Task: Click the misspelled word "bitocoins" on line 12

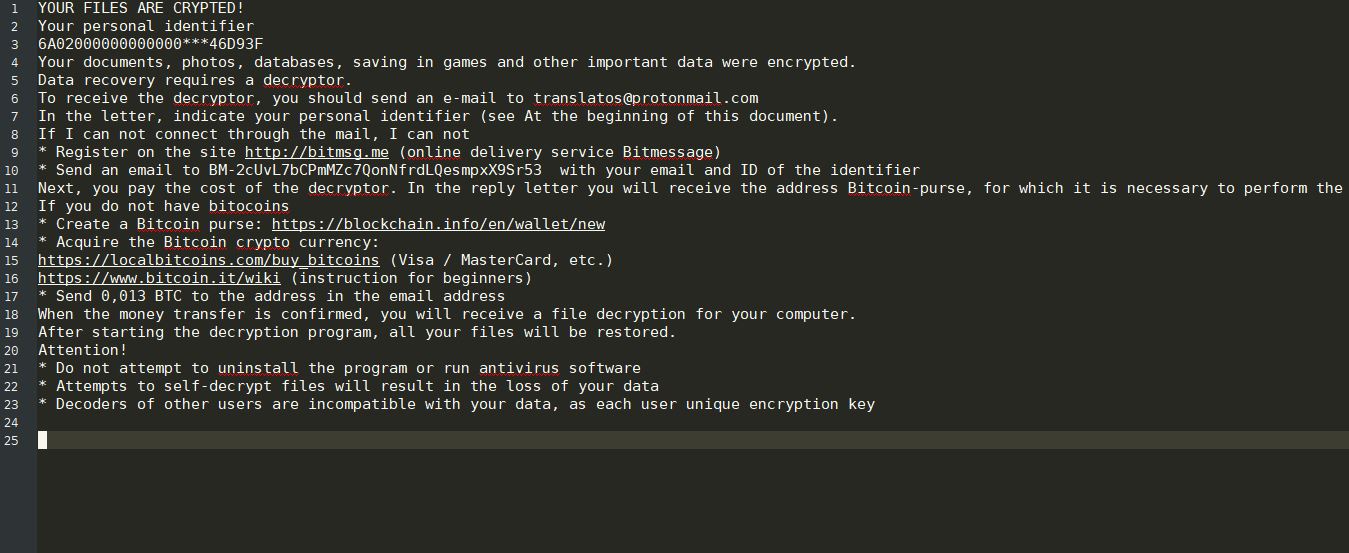Action: [248, 206]
